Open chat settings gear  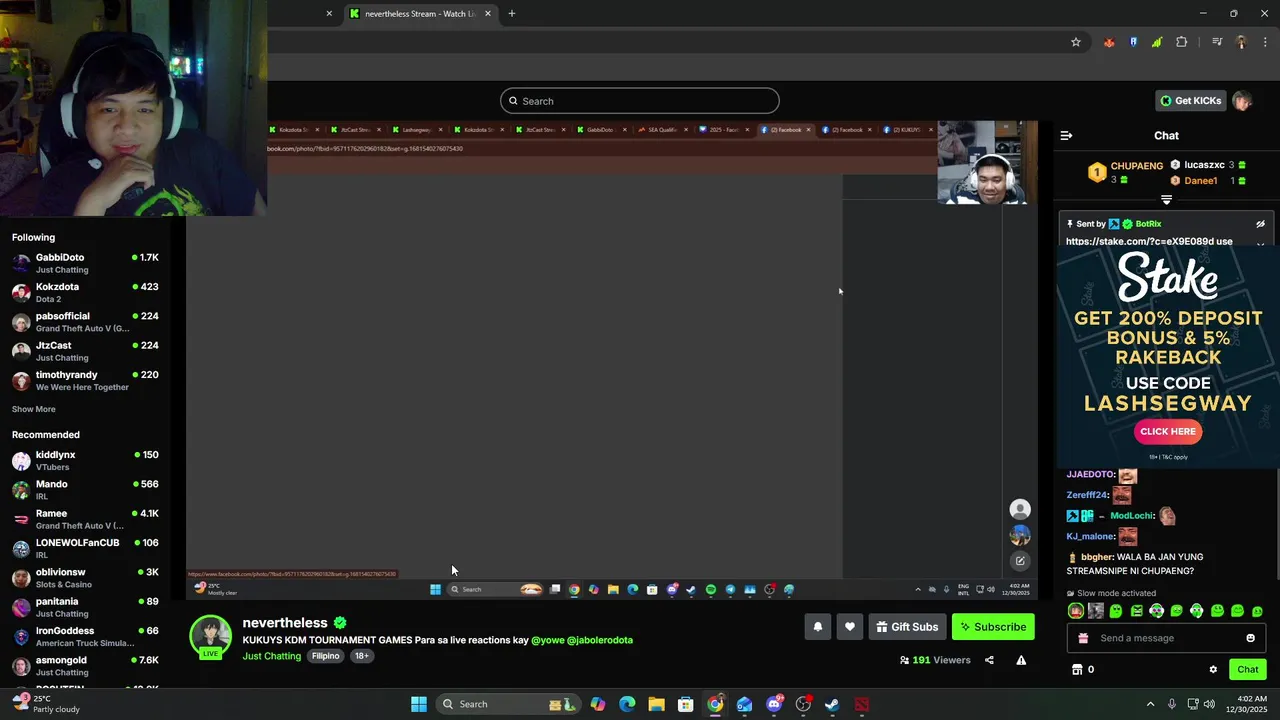coord(1213,670)
